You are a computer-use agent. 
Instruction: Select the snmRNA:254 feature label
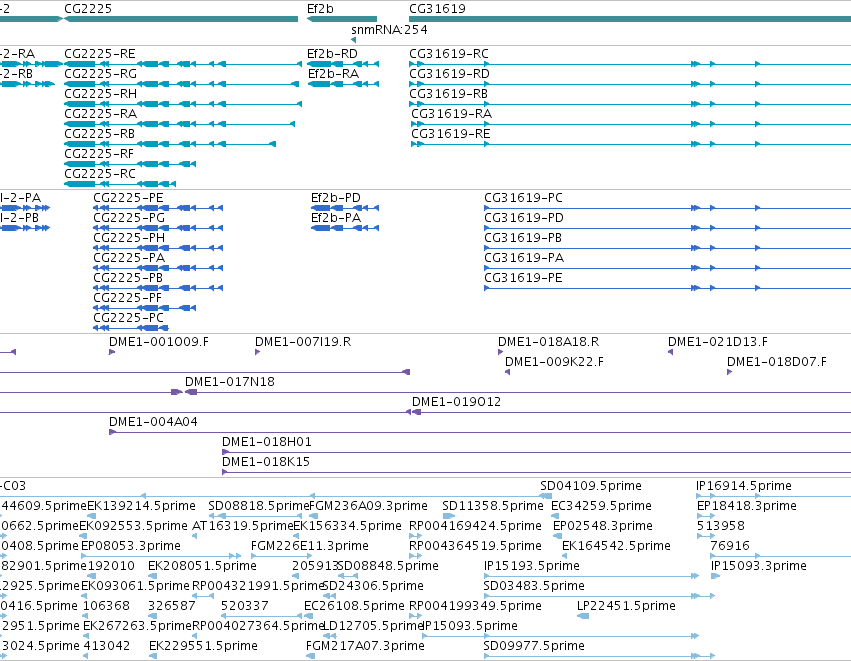(x=389, y=29)
